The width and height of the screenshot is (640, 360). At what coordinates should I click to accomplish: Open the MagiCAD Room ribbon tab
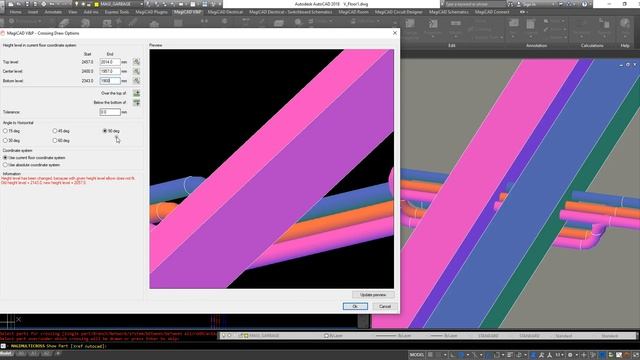[353, 12]
